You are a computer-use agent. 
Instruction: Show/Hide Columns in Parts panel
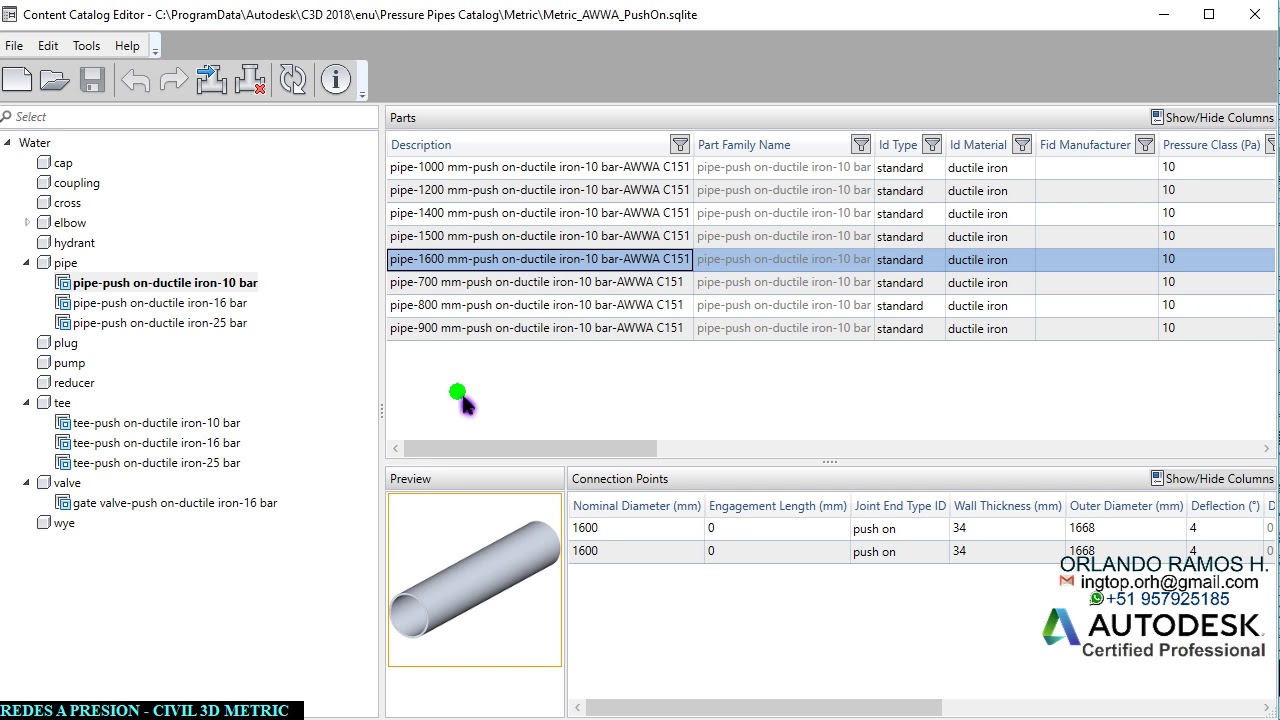1211,118
